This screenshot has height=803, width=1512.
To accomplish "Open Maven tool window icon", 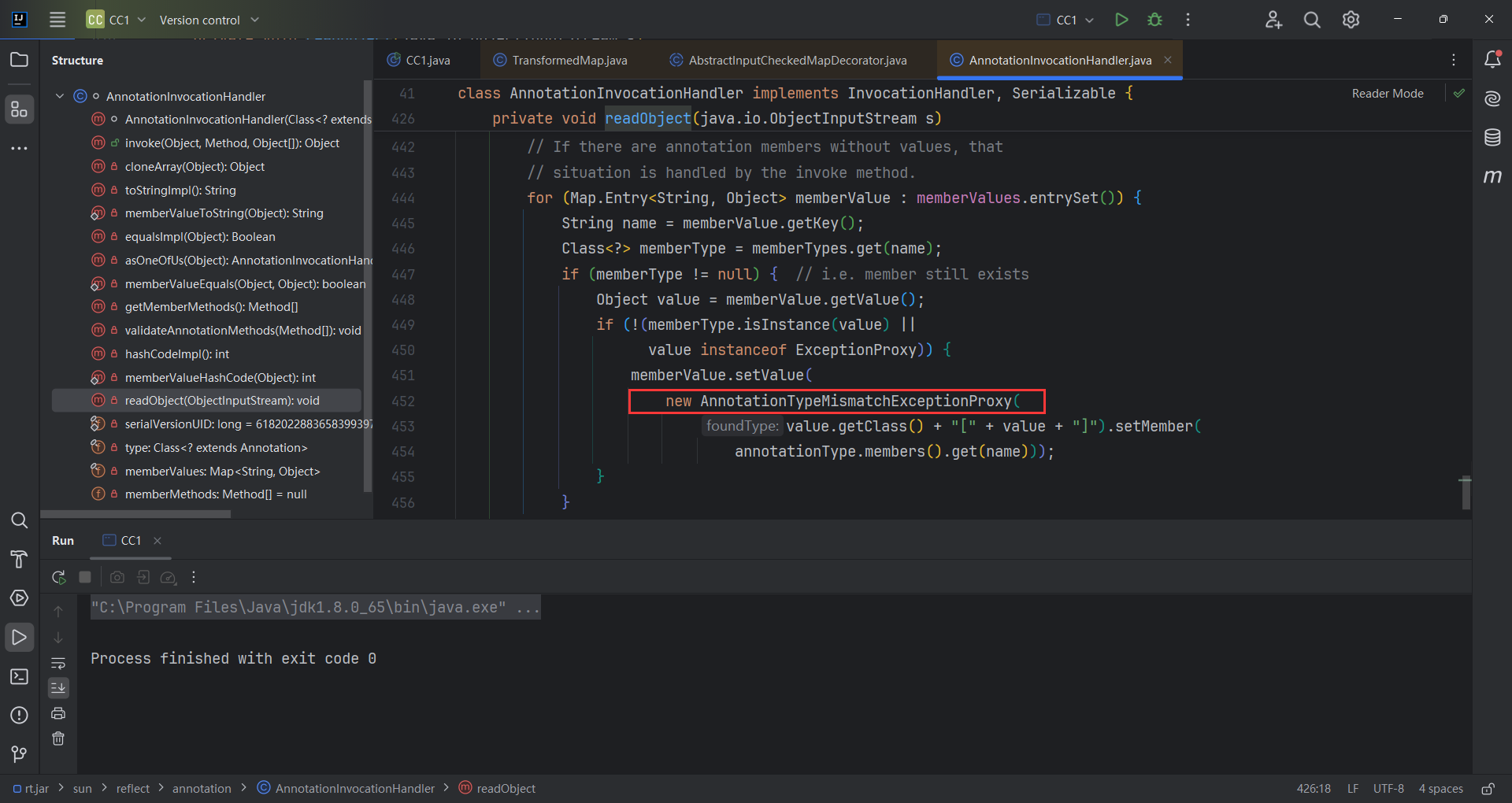I will pos(1492,176).
